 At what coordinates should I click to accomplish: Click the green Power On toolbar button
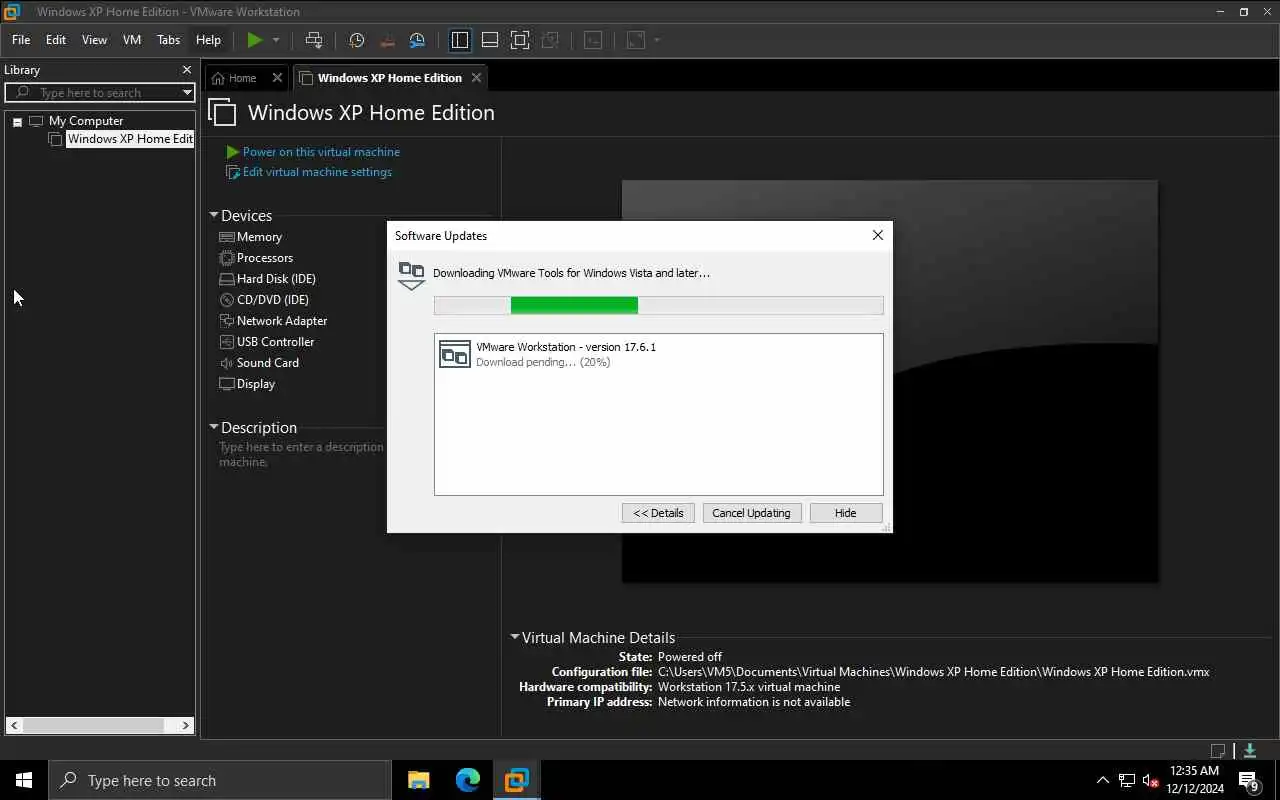click(255, 40)
